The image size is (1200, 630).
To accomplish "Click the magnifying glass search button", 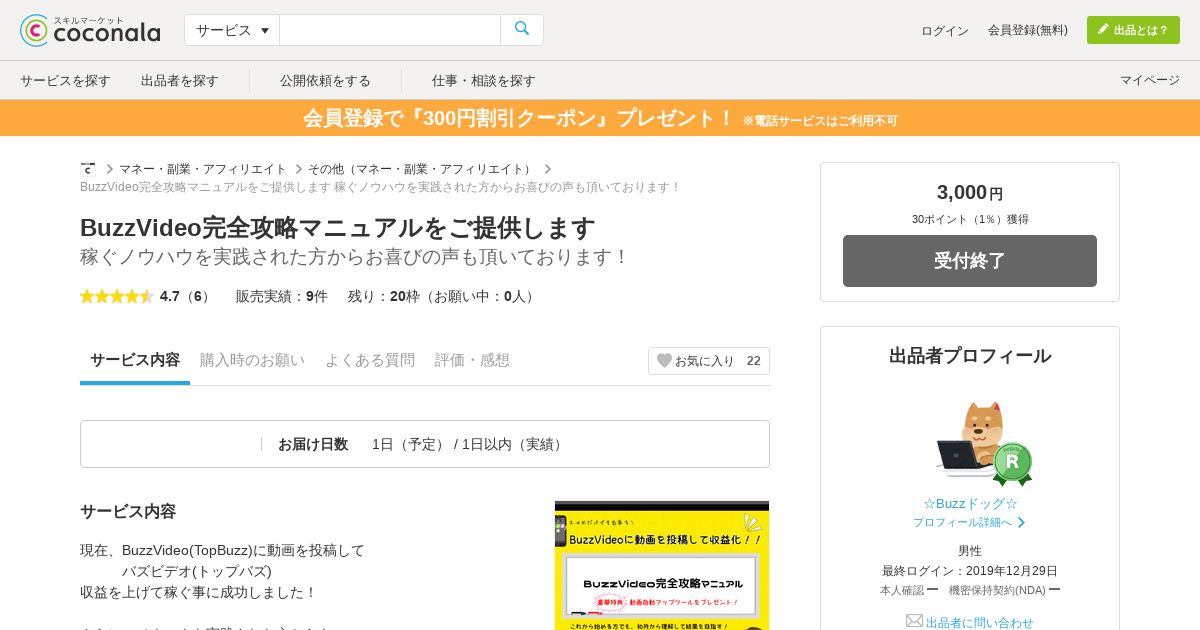I will [522, 30].
